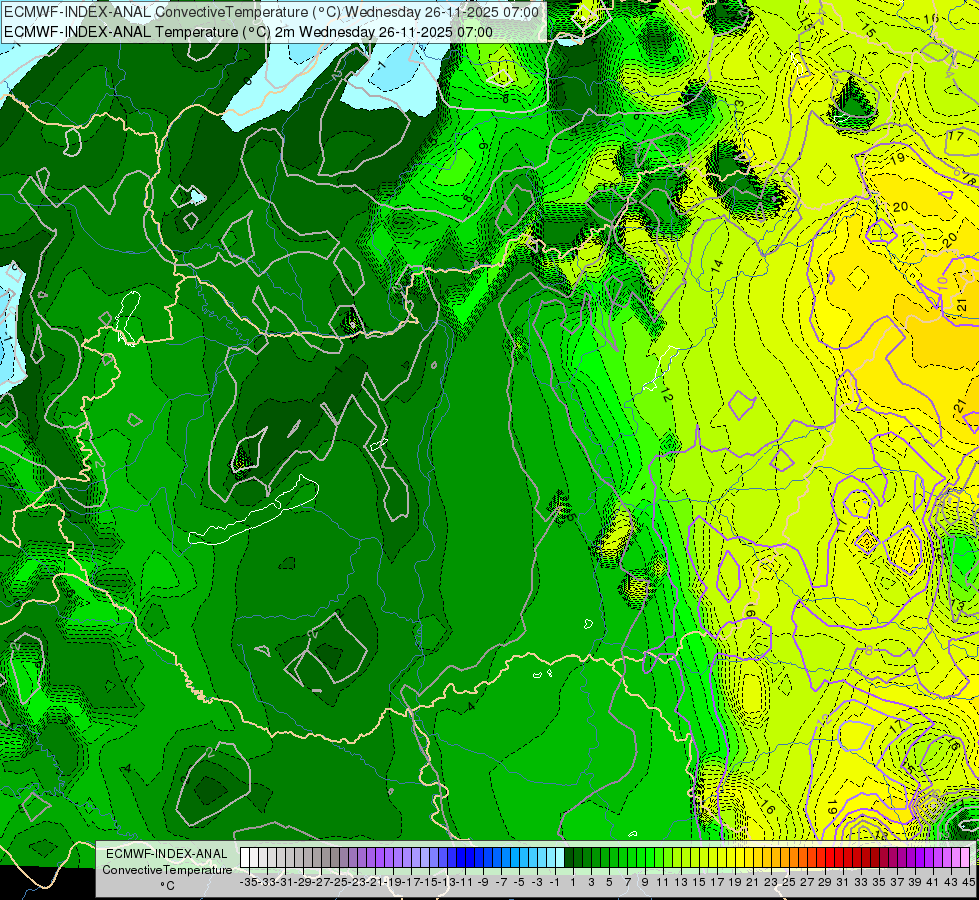Click the legend value '-35'
The width and height of the screenshot is (979, 900).
(249, 882)
